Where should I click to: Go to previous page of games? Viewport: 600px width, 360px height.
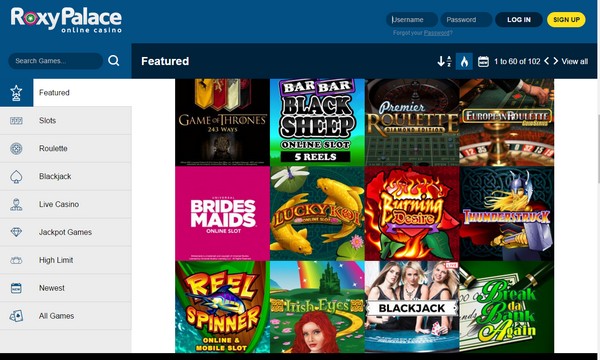pos(546,61)
